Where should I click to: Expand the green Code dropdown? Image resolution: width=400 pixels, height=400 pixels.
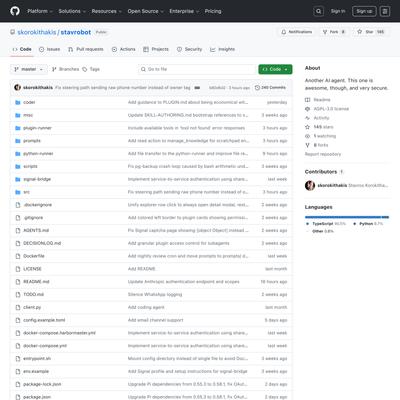[x=275, y=69]
